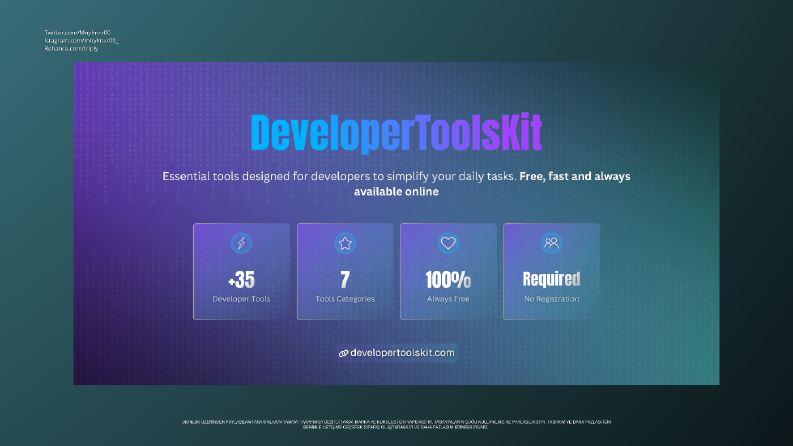793x446 pixels.
Task: Select the 7 Tools Categories card
Action: [345, 272]
